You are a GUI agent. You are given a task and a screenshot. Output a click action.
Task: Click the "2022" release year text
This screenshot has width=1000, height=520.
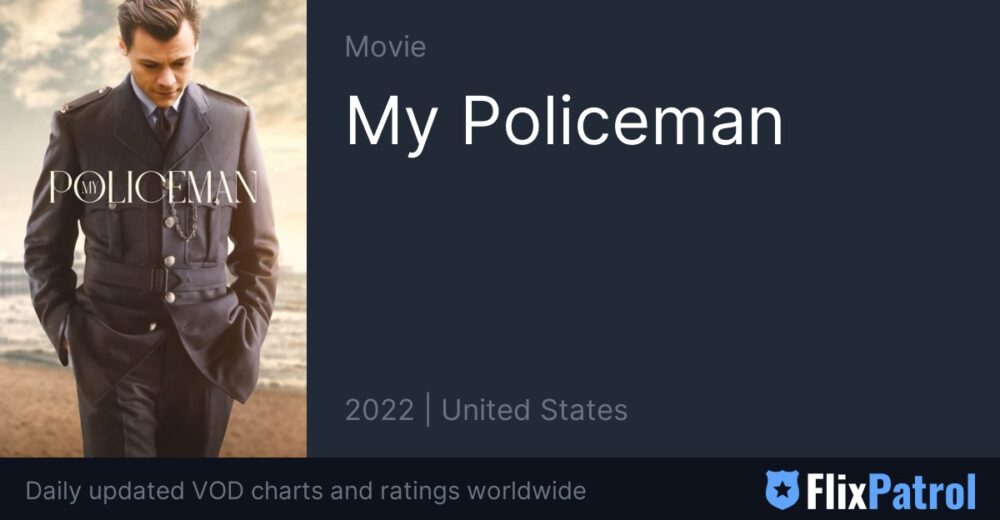pyautogui.click(x=379, y=410)
